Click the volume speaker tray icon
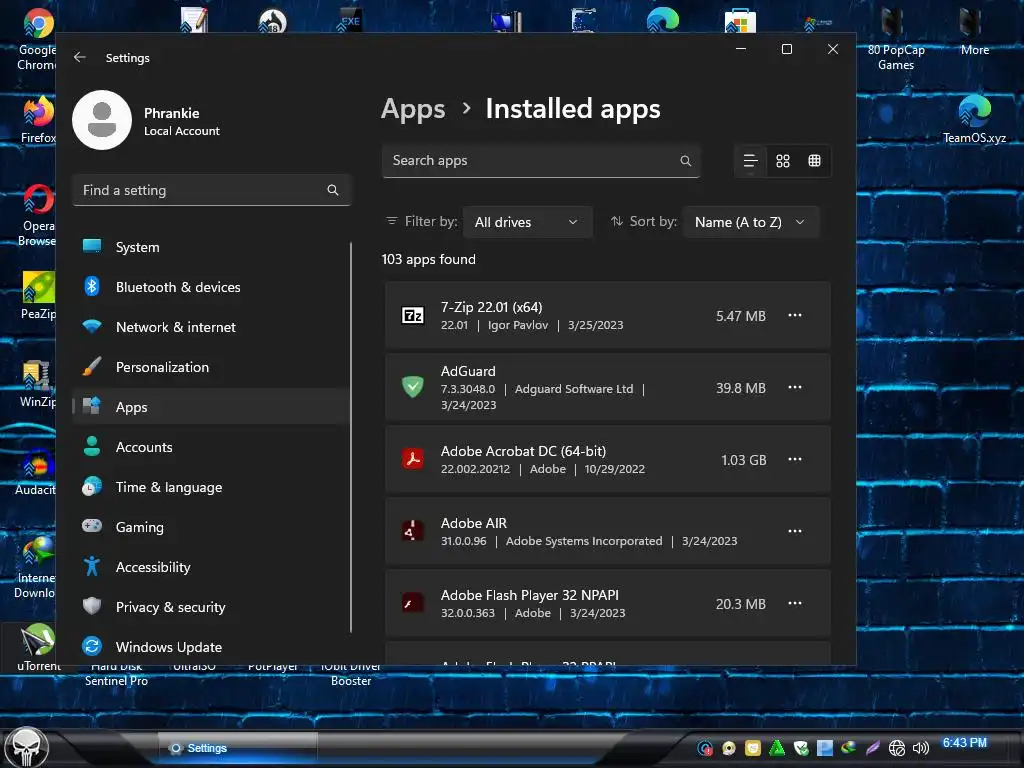The height and width of the screenshot is (768, 1024). [920, 748]
